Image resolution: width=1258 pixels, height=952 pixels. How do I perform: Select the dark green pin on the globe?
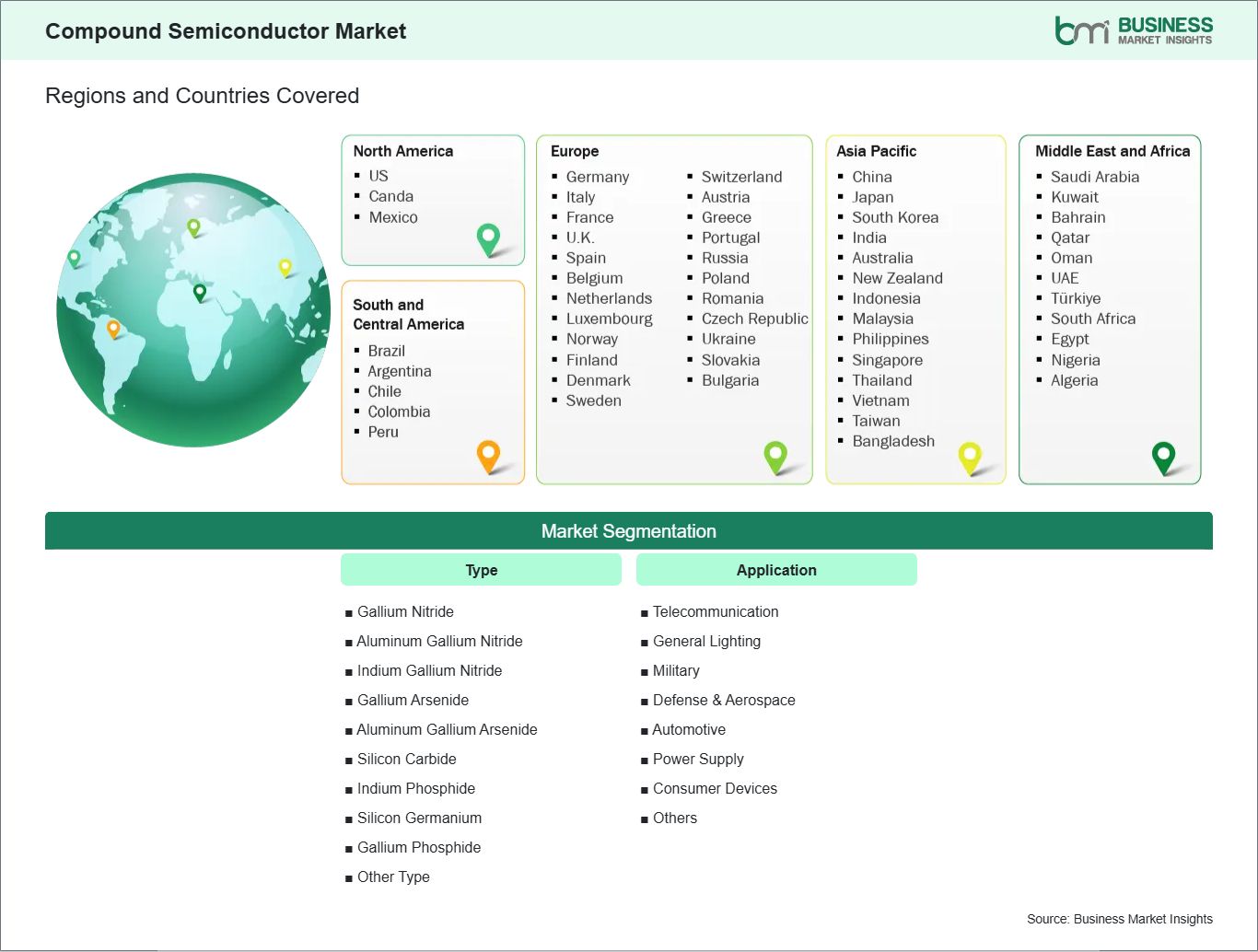pyautogui.click(x=200, y=293)
